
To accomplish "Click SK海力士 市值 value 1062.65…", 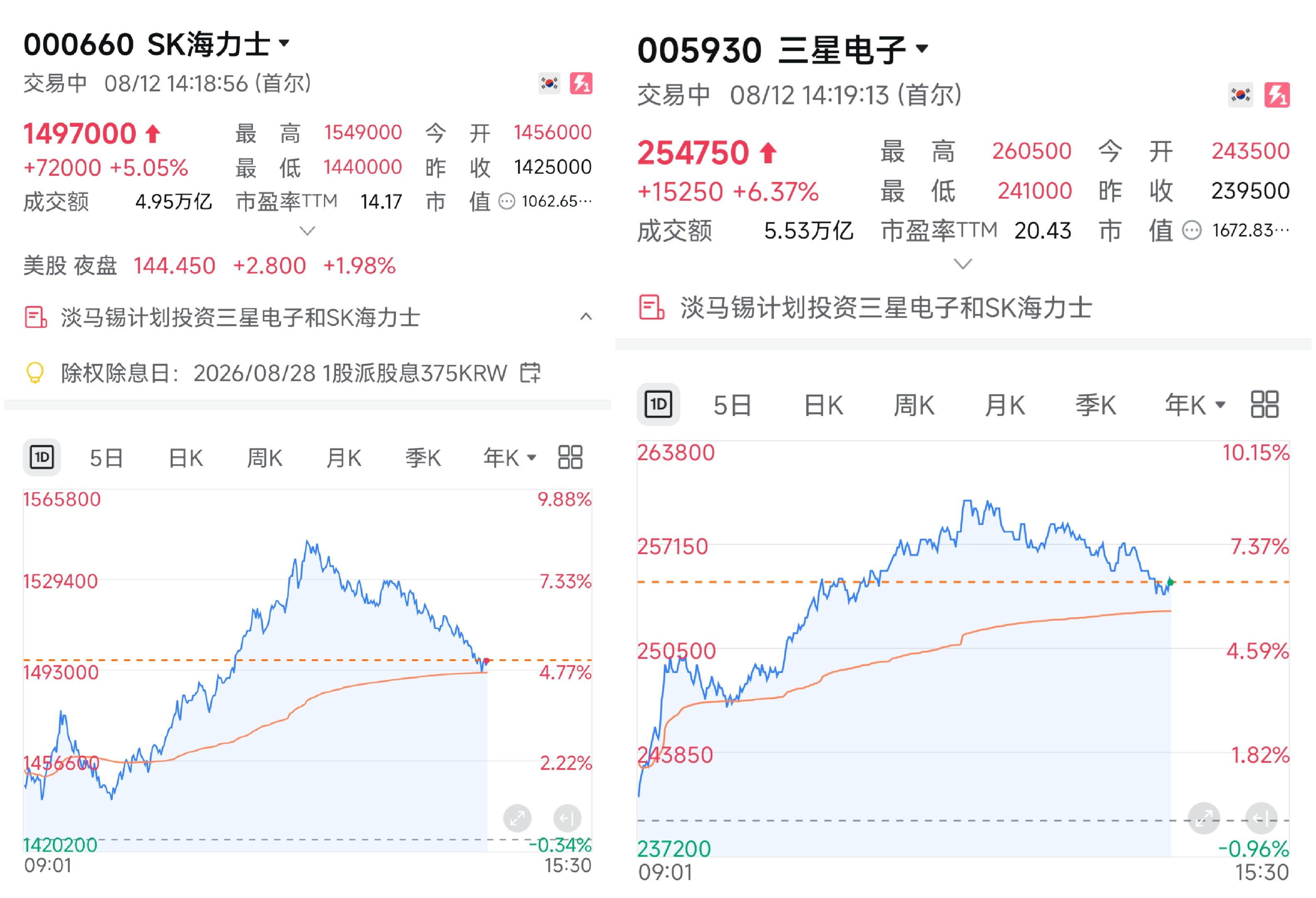I will click(557, 201).
